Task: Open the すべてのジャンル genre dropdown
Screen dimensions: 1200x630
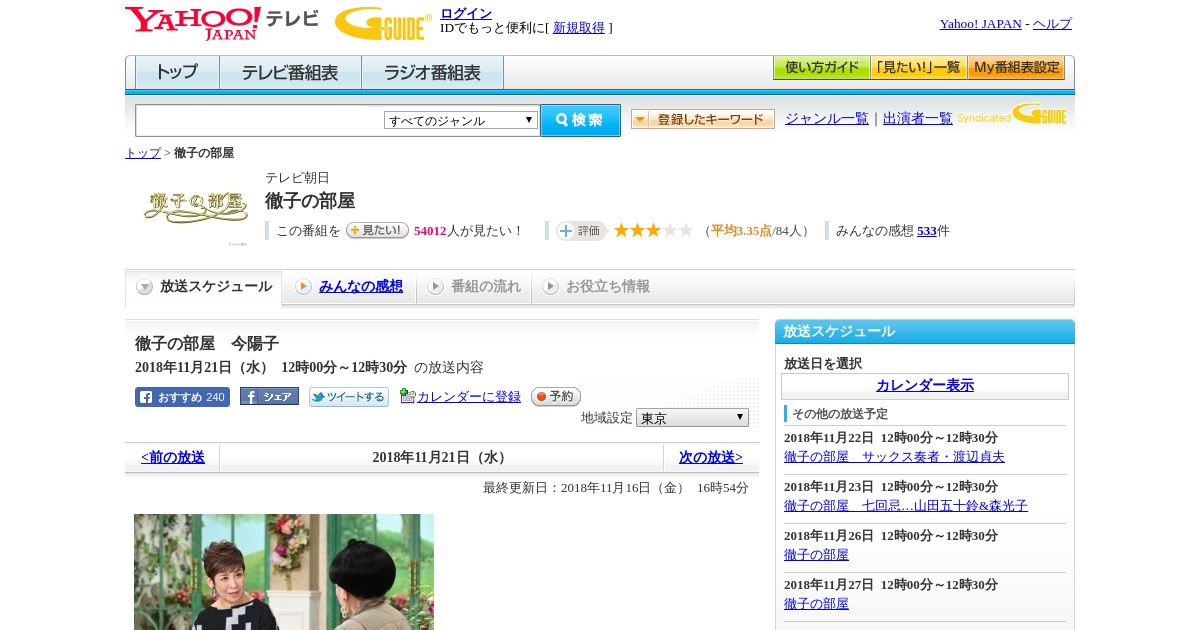Action: tap(461, 120)
